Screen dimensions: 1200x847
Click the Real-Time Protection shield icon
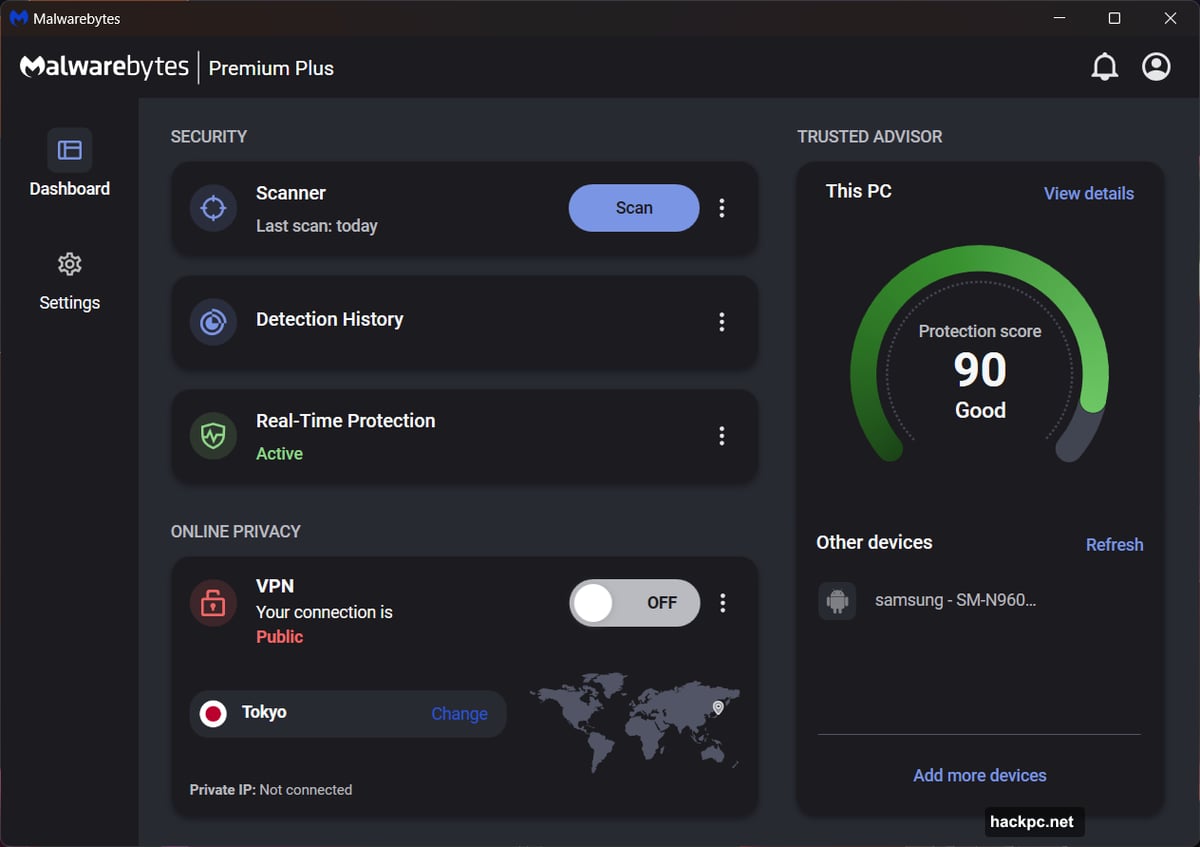click(213, 435)
